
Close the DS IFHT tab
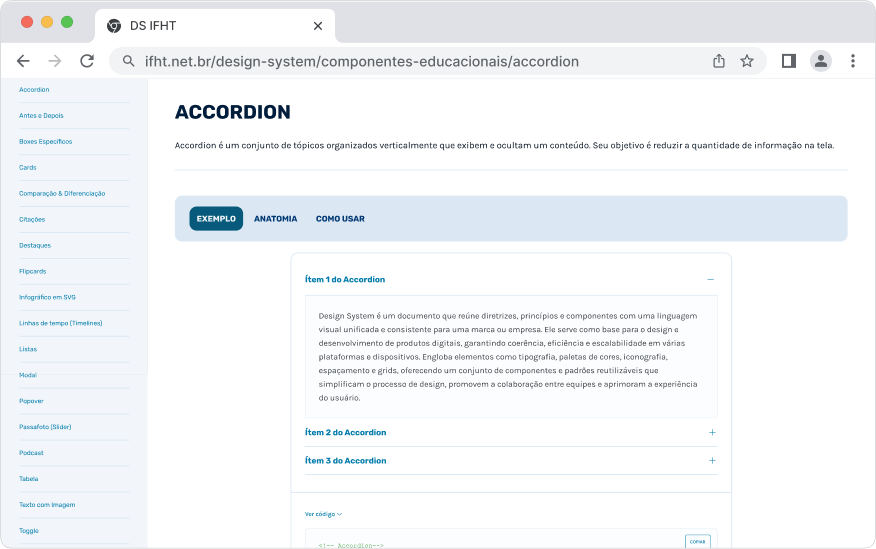pyautogui.click(x=318, y=26)
